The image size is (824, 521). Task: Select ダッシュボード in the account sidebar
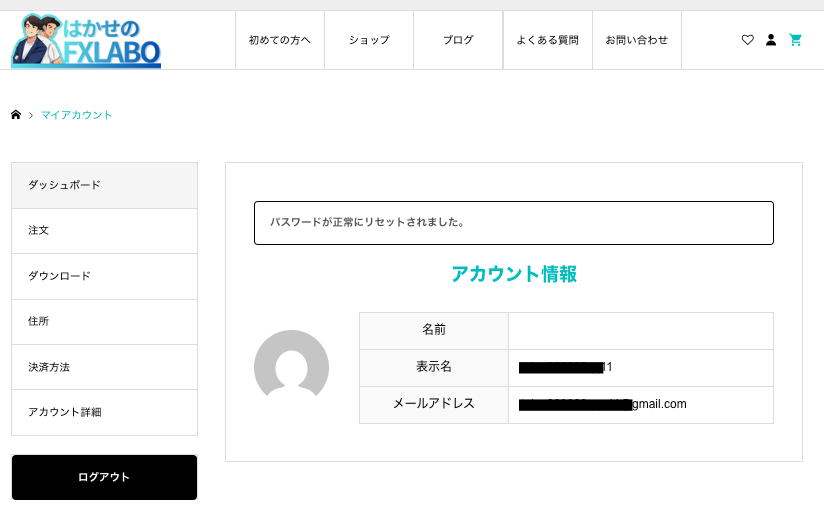pyautogui.click(x=104, y=185)
